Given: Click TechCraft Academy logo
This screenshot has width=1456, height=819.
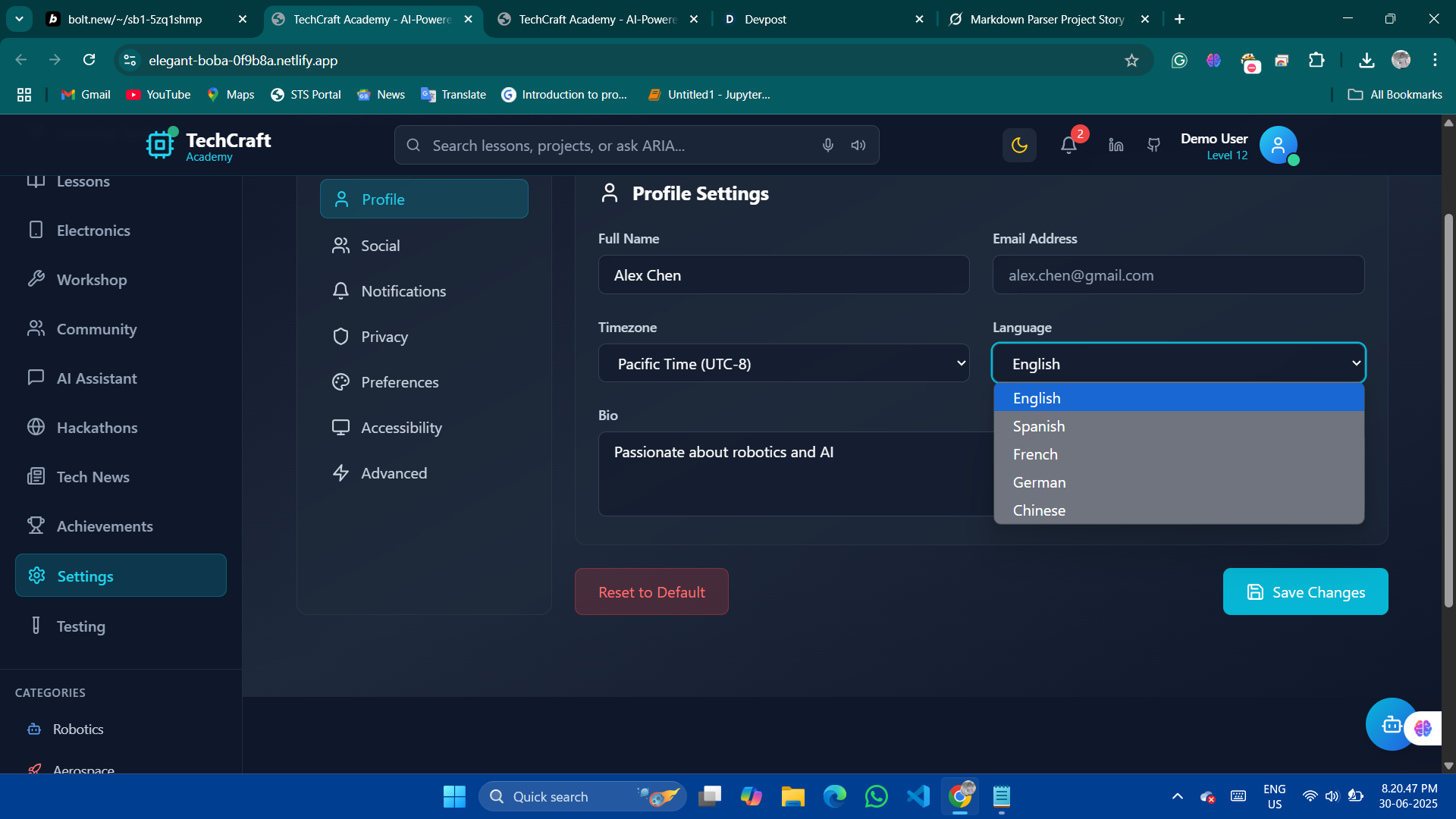Looking at the screenshot, I should coord(209,146).
